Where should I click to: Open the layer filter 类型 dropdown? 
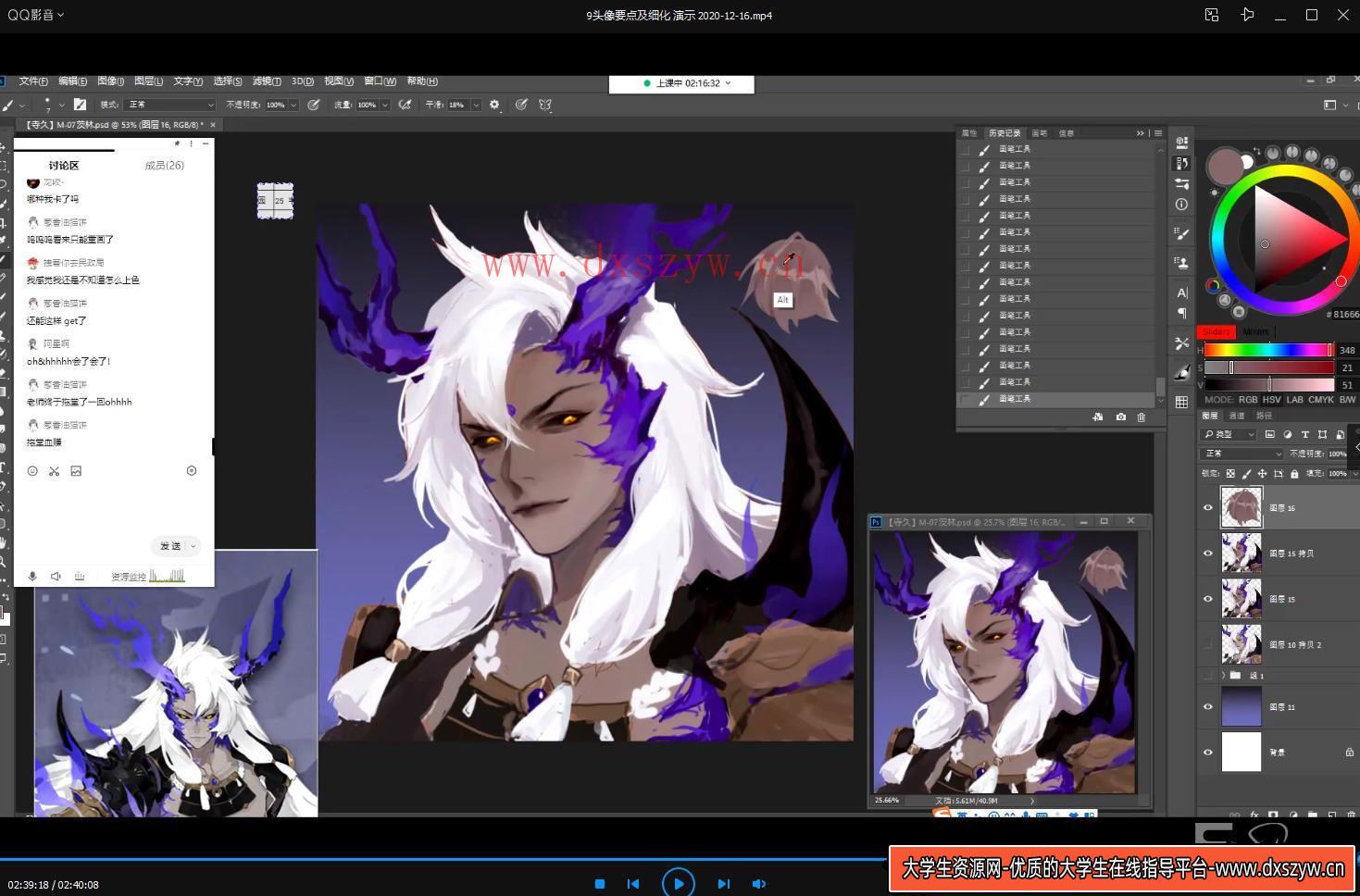click(x=1229, y=434)
